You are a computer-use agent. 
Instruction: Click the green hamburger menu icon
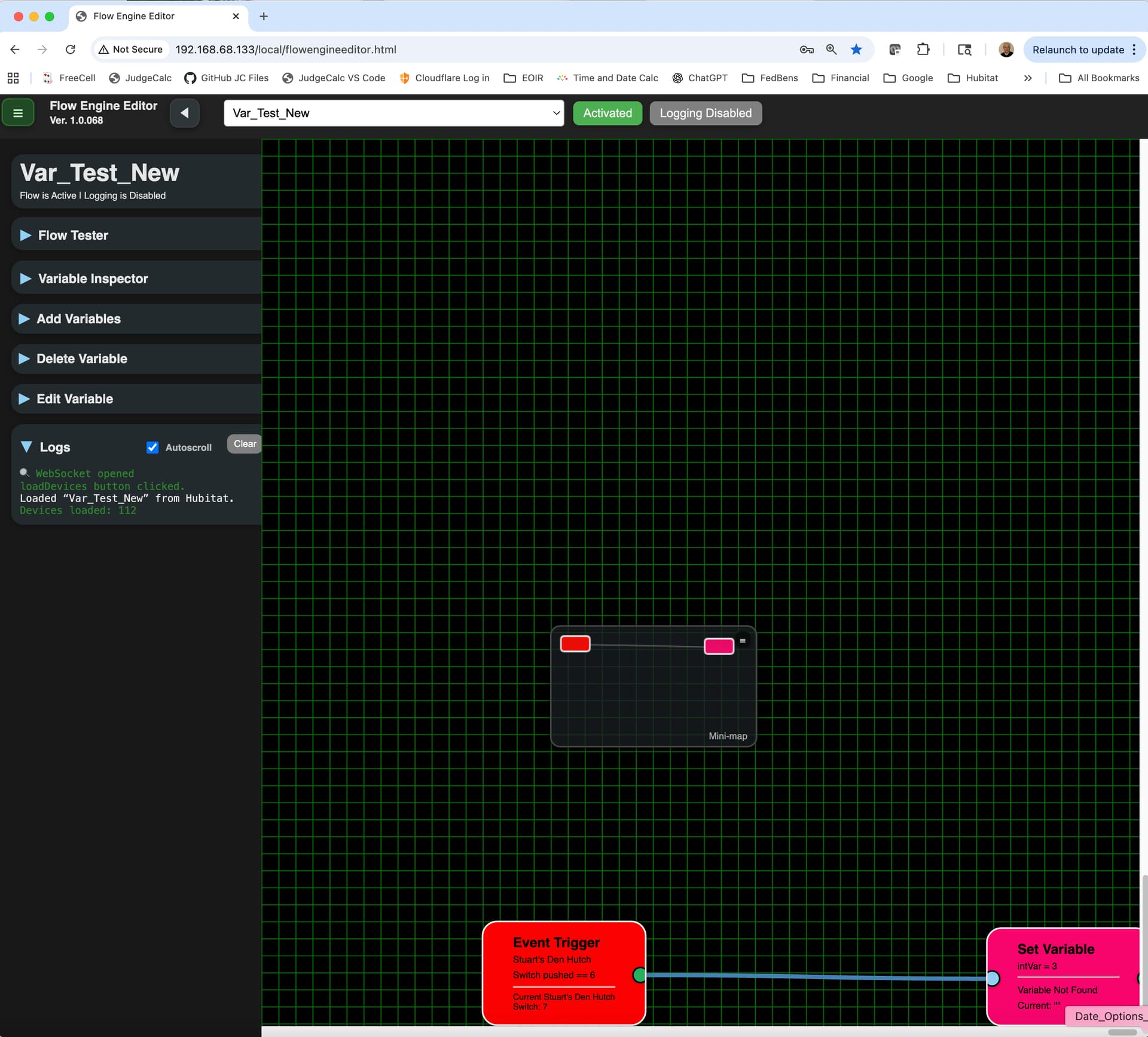pos(18,113)
